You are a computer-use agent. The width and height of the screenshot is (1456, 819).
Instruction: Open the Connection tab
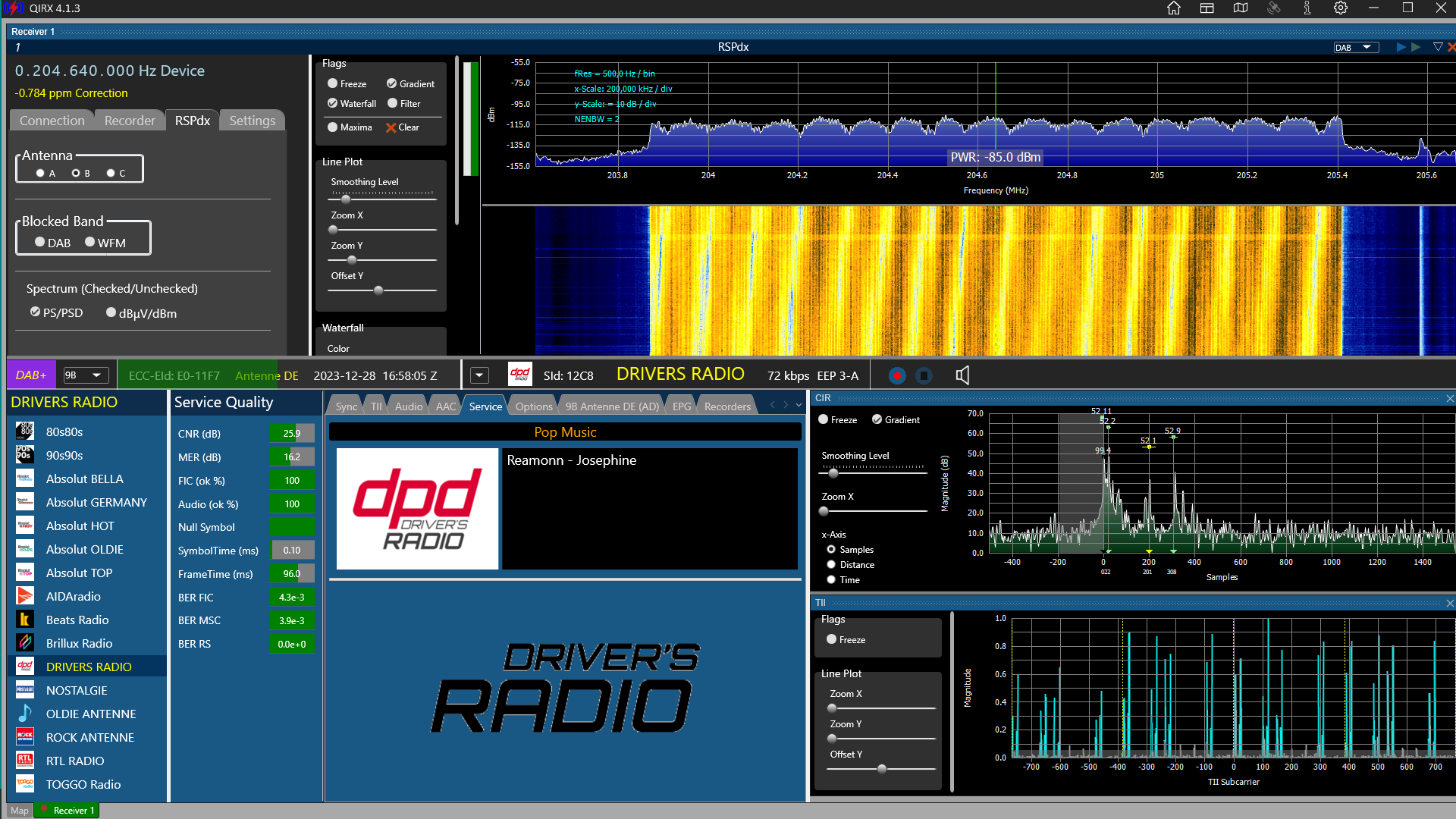coord(52,121)
